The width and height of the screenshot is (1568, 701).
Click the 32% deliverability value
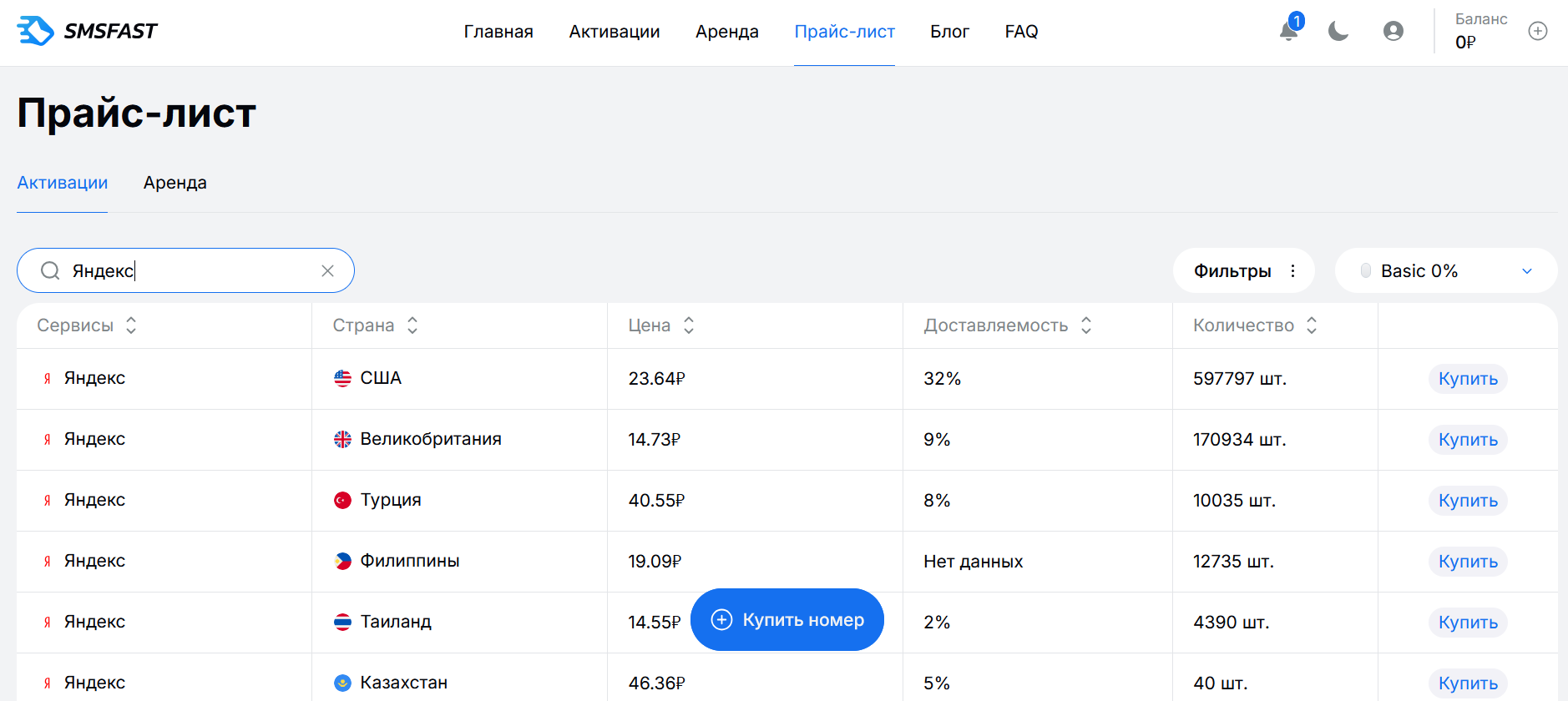(942, 379)
